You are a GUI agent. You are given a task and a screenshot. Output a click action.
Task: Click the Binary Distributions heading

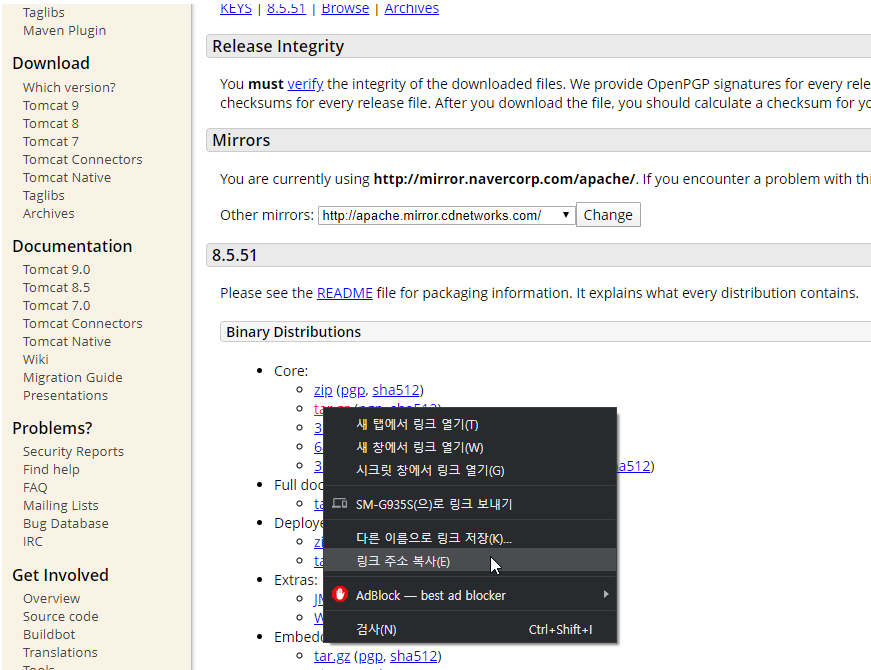(x=293, y=332)
